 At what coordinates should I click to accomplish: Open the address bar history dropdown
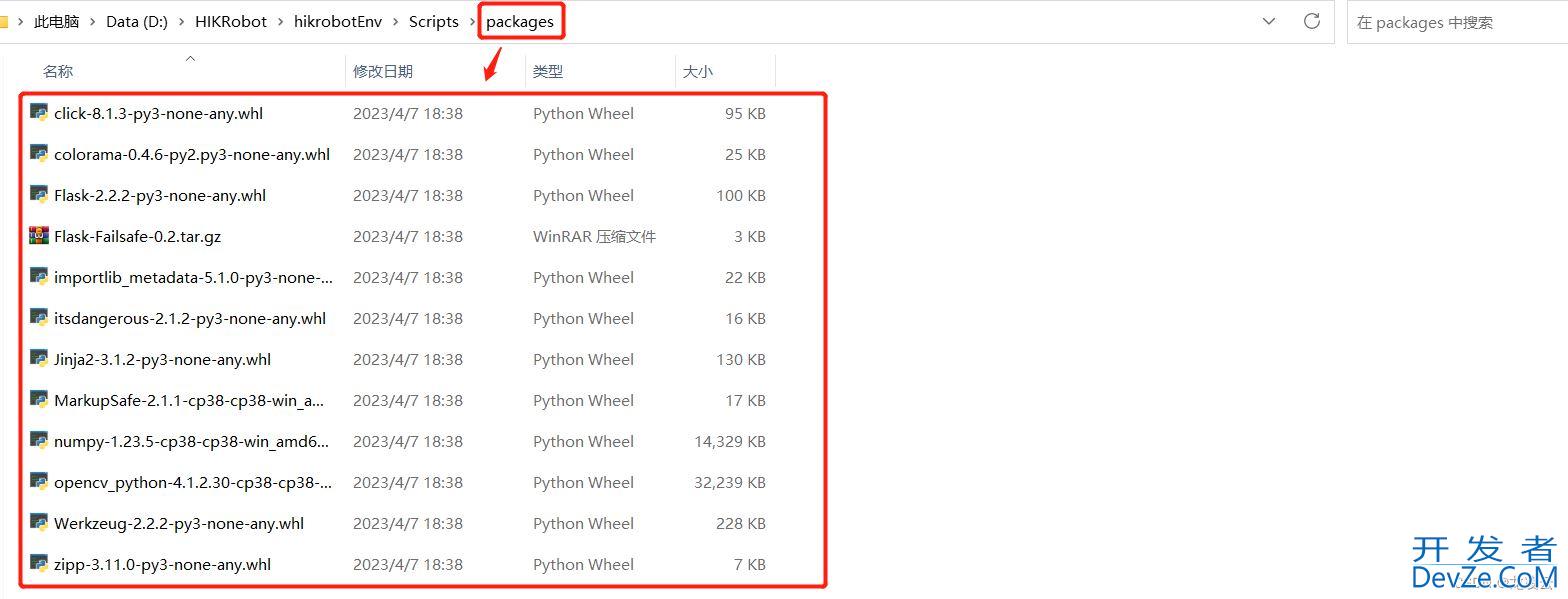click(x=1269, y=21)
